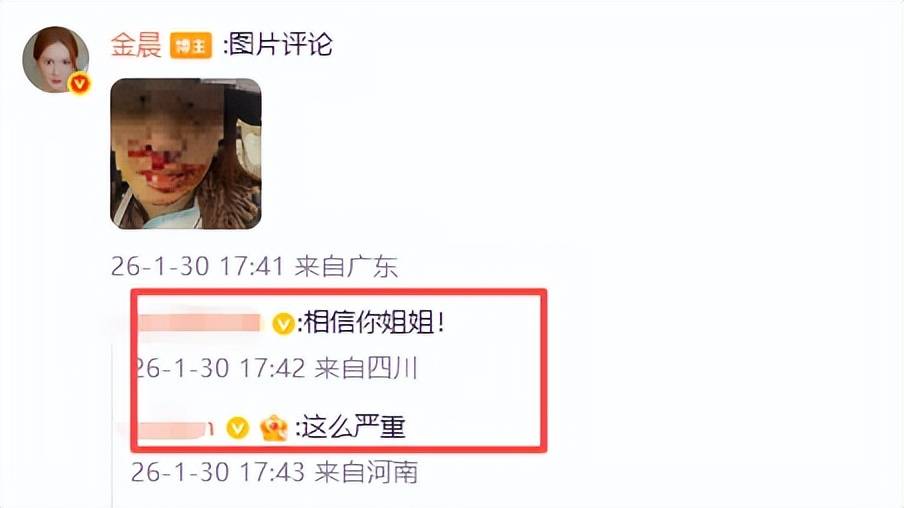Click the orange 博主 badge

[191, 45]
